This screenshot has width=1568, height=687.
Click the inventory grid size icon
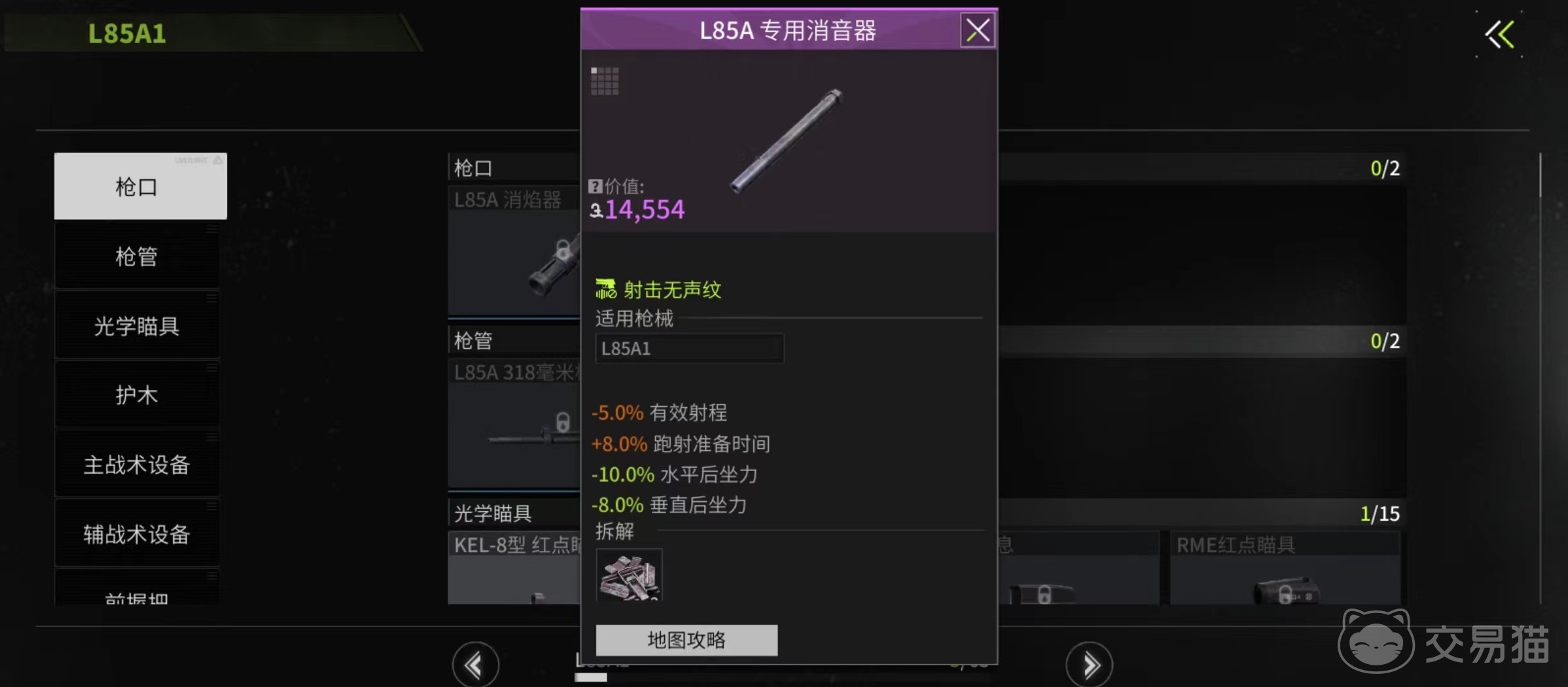point(605,81)
